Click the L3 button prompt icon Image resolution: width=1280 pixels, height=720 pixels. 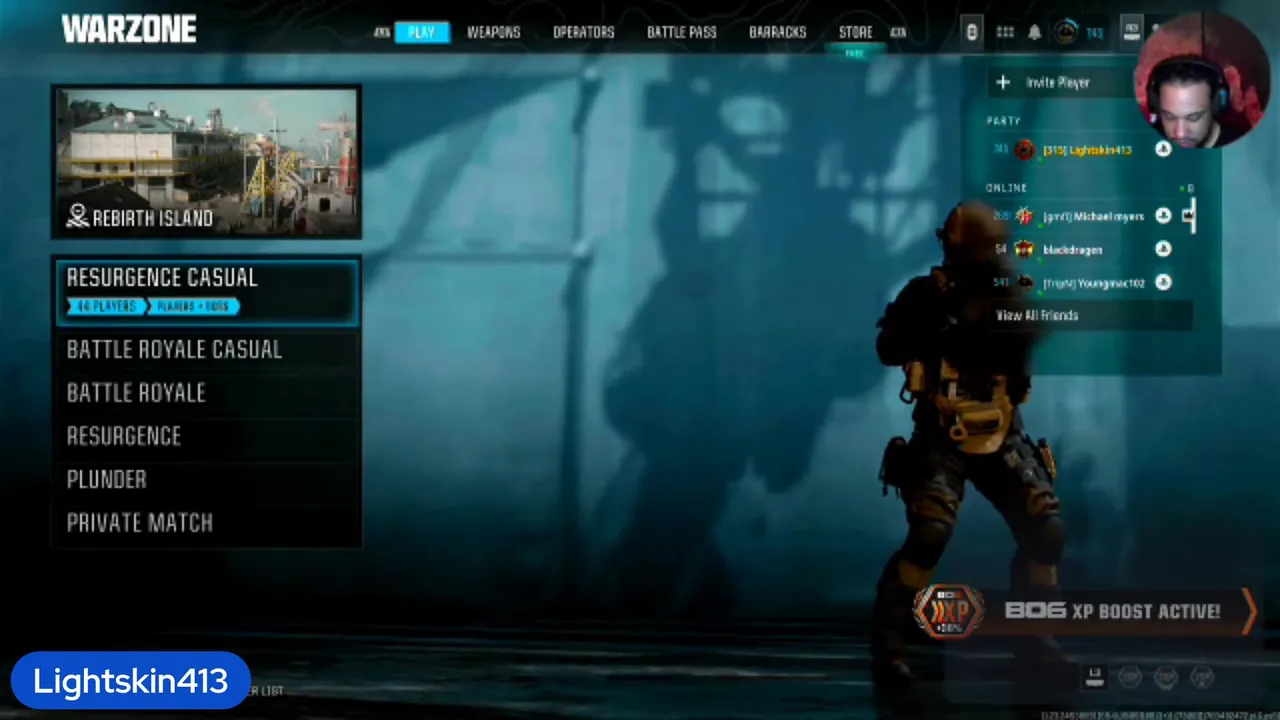coord(1094,677)
